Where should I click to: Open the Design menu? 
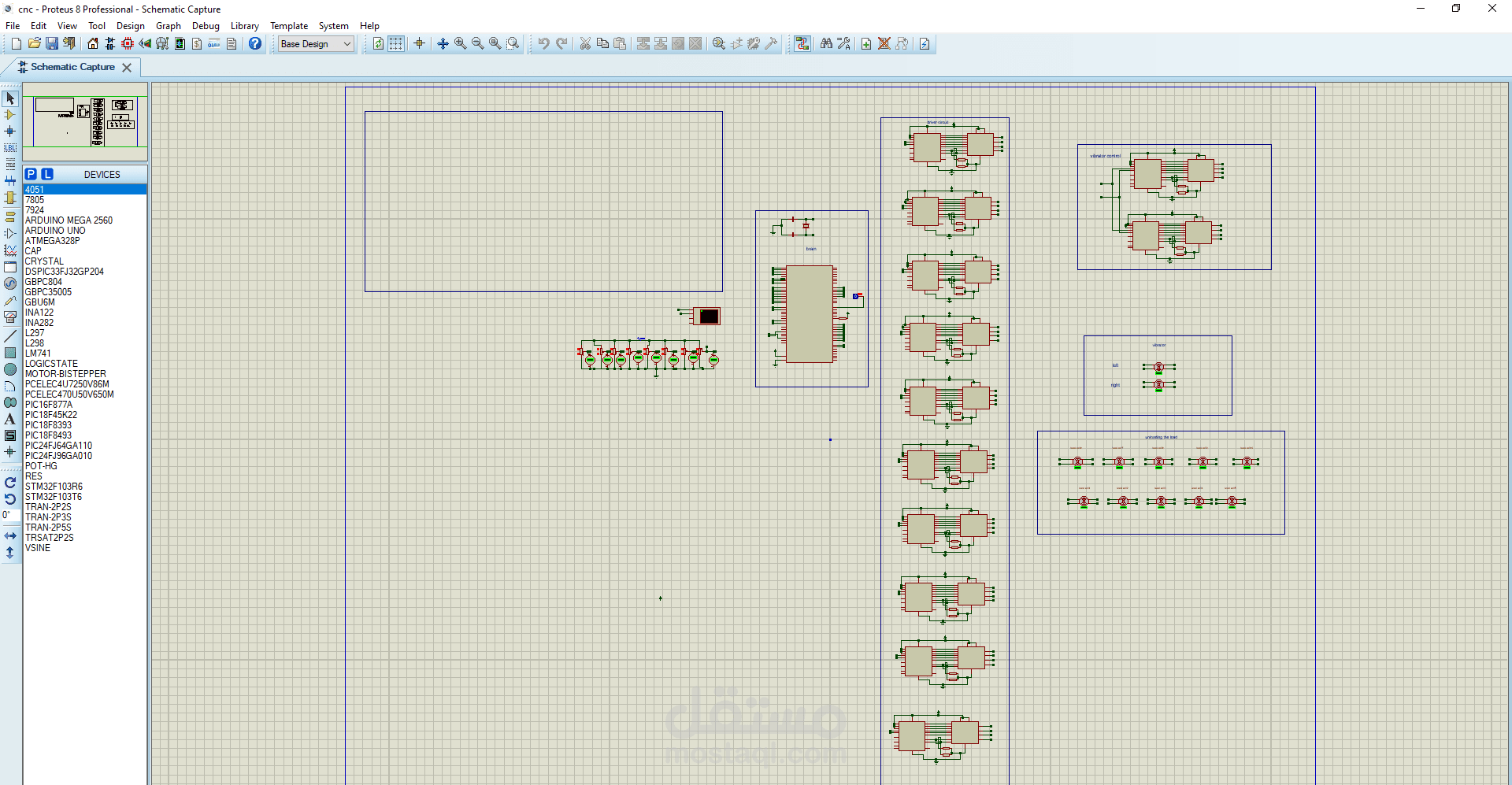click(131, 26)
